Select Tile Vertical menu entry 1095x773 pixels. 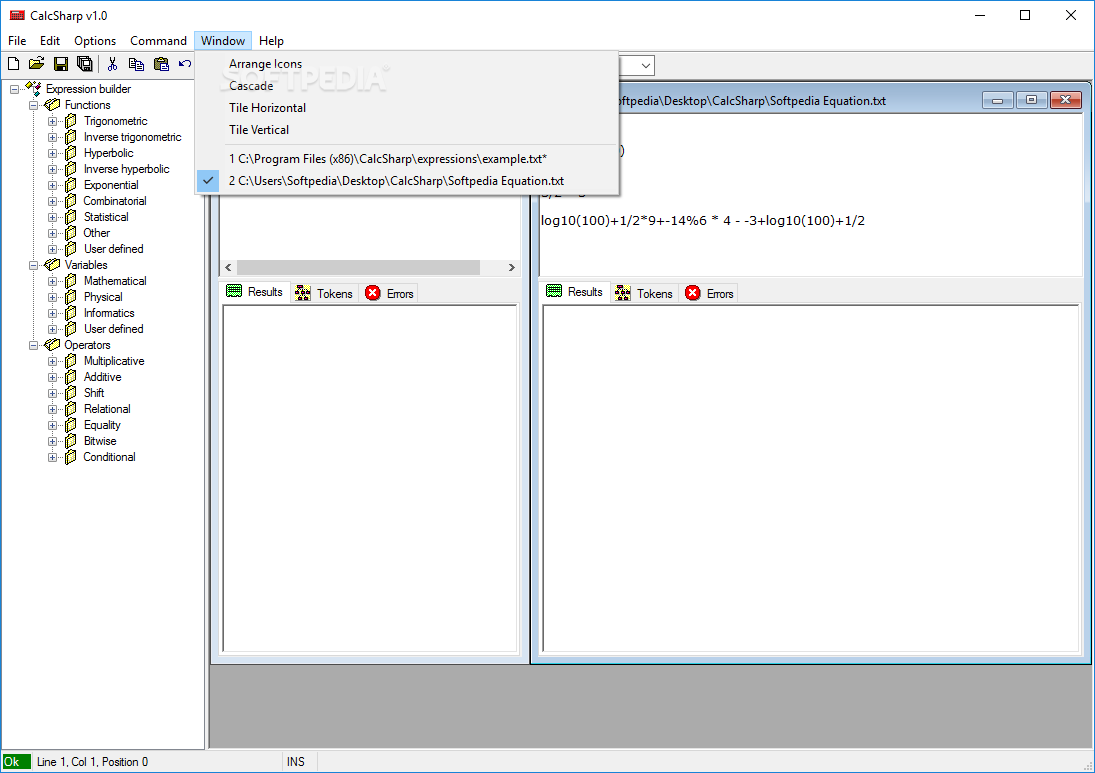pos(406,130)
